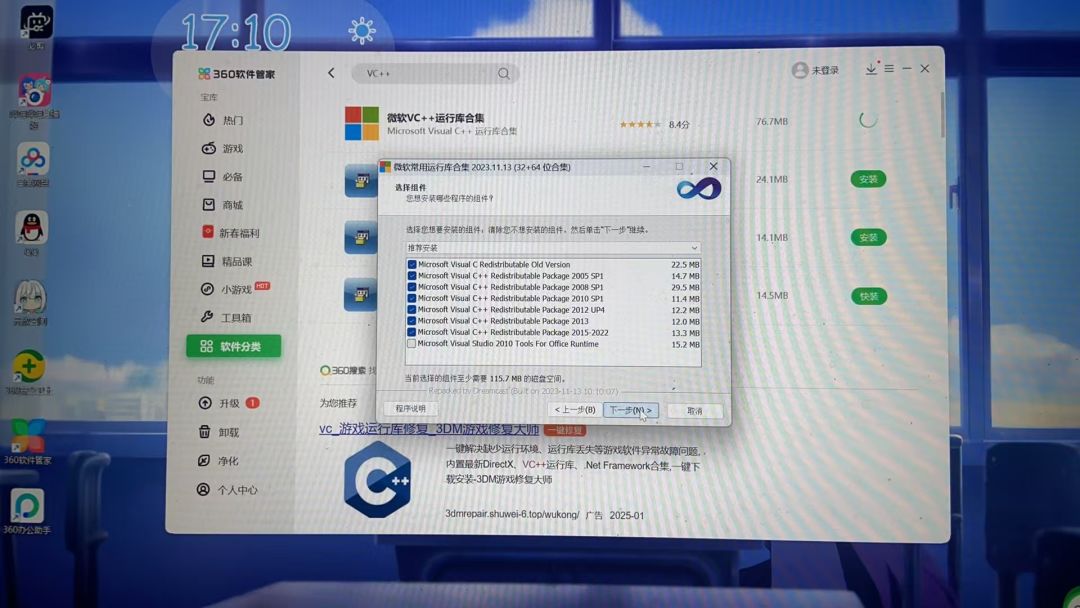Open the 360软件管家 desktop shortcut

(x=28, y=437)
